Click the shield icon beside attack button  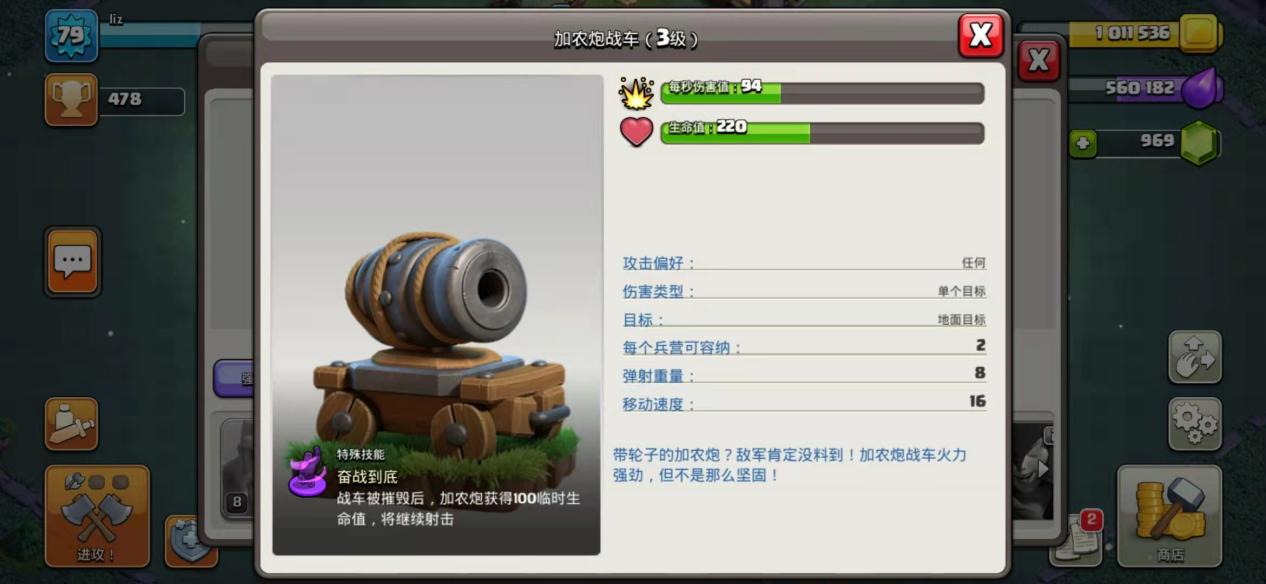coord(190,540)
